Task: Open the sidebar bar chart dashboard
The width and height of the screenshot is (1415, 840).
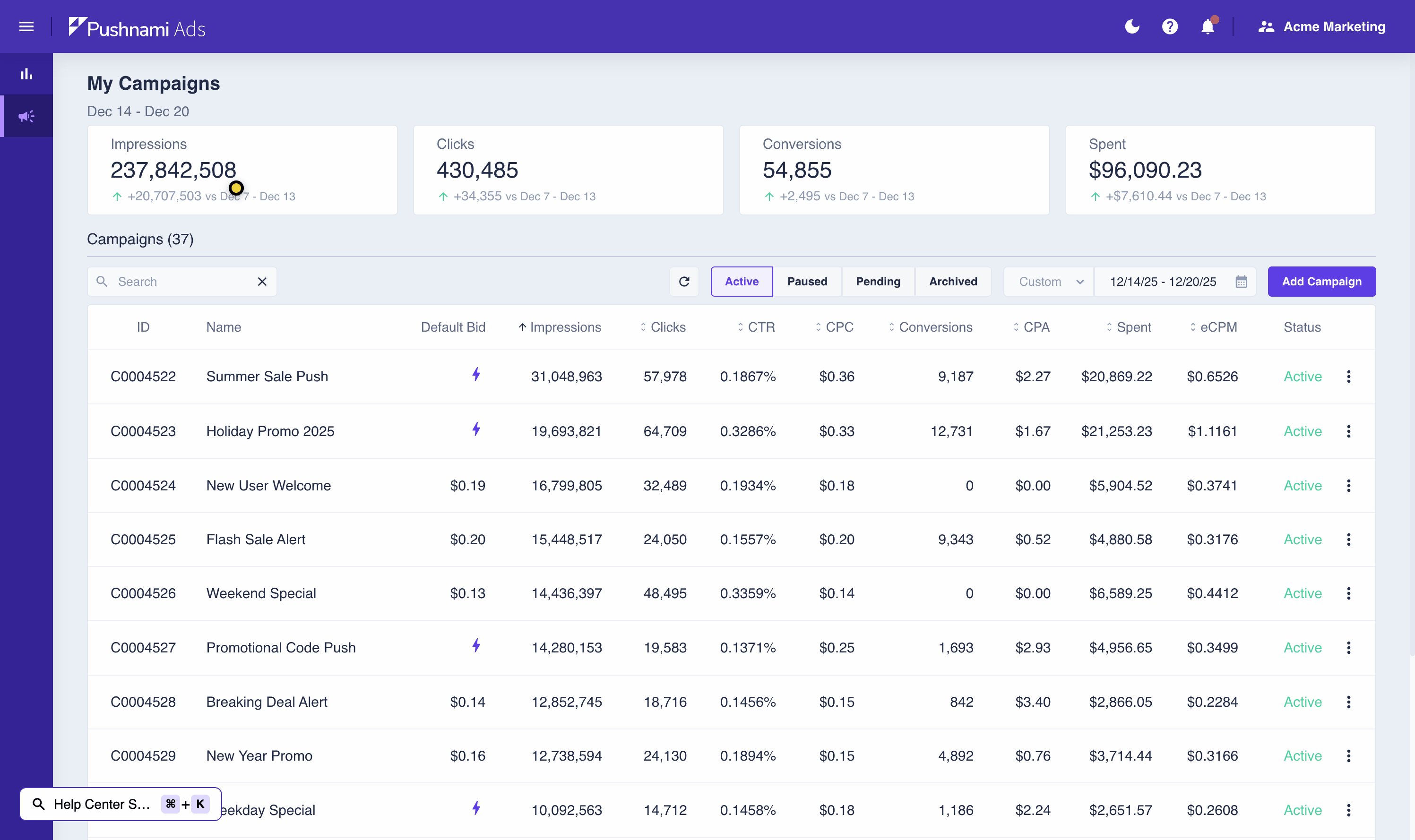Action: pyautogui.click(x=26, y=74)
